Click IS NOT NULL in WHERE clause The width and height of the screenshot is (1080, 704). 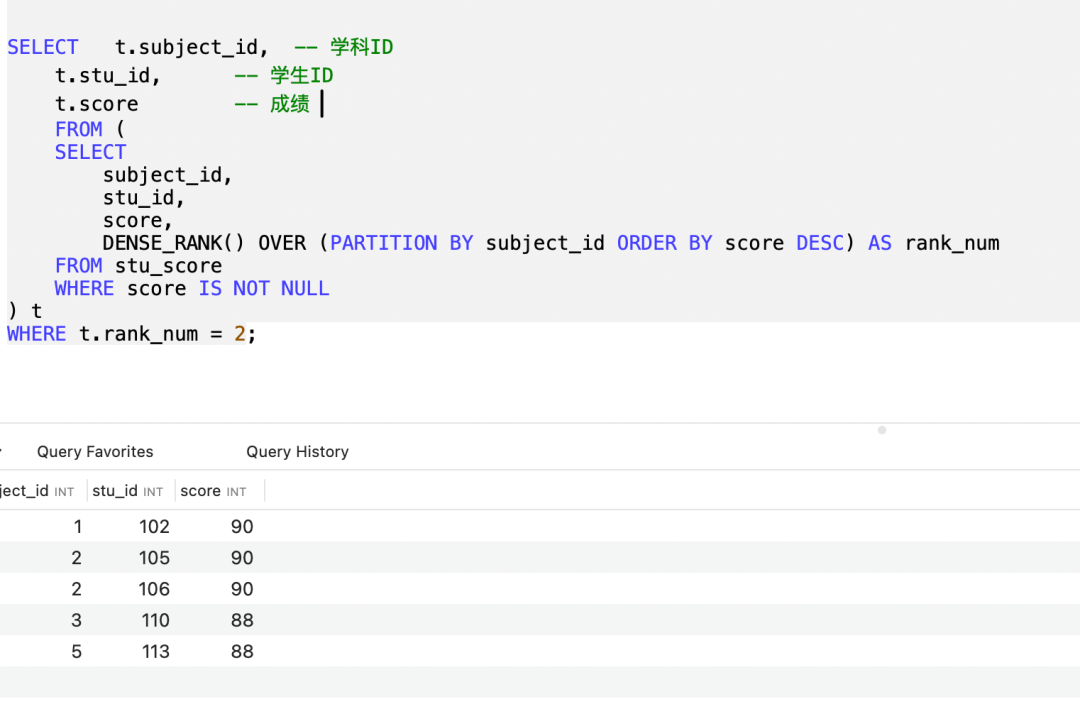click(264, 289)
